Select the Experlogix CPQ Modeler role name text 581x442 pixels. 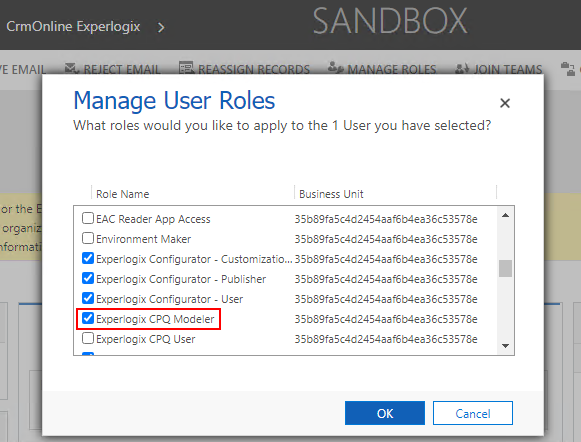click(155, 319)
